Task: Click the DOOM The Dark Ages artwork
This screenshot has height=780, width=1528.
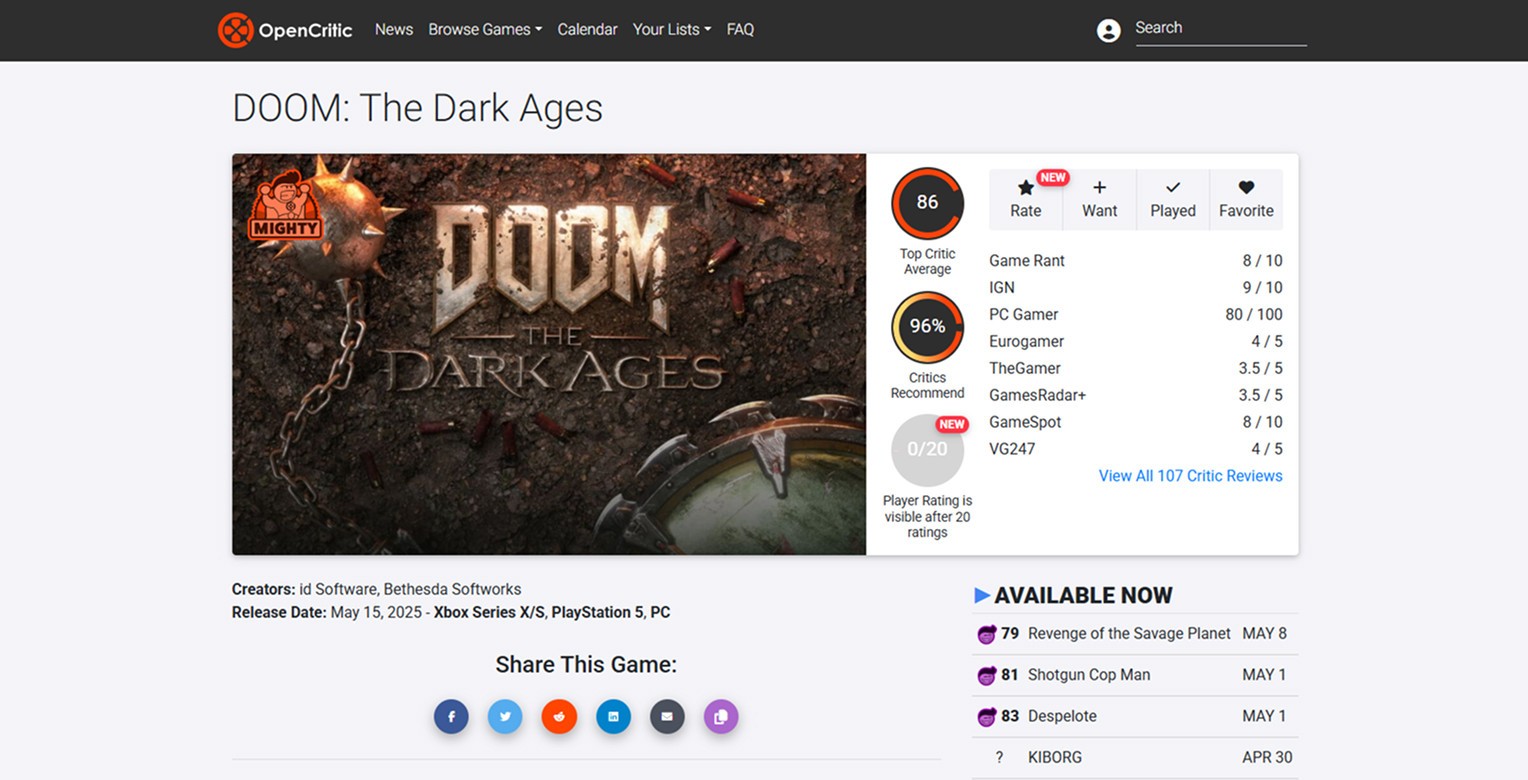Action: pyautogui.click(x=549, y=354)
